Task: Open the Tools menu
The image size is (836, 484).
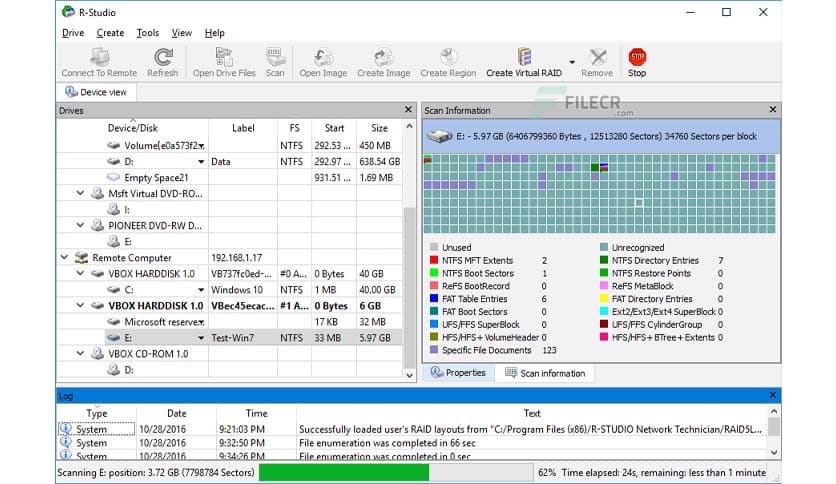Action: (148, 33)
